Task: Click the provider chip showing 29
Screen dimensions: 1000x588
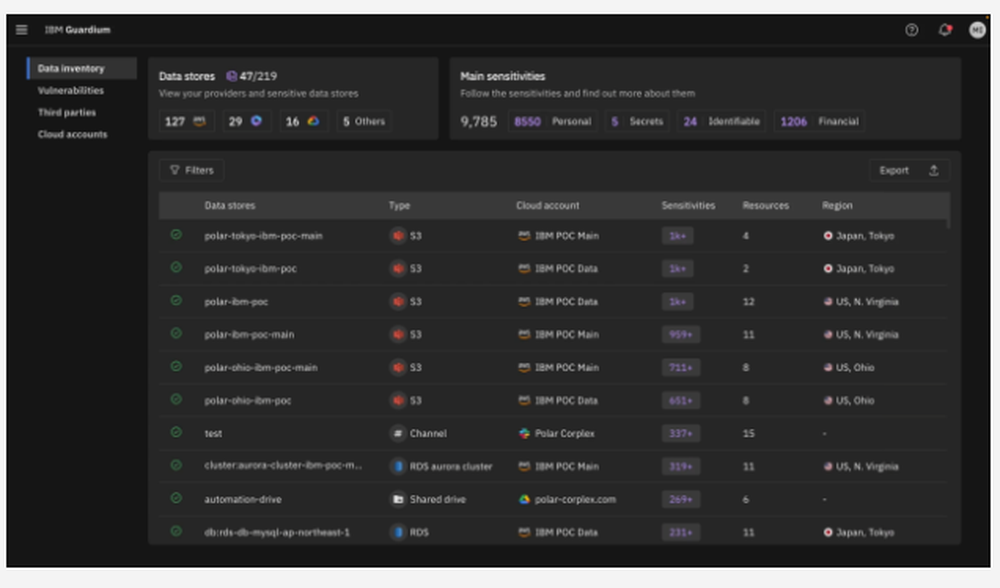Action: [x=246, y=121]
